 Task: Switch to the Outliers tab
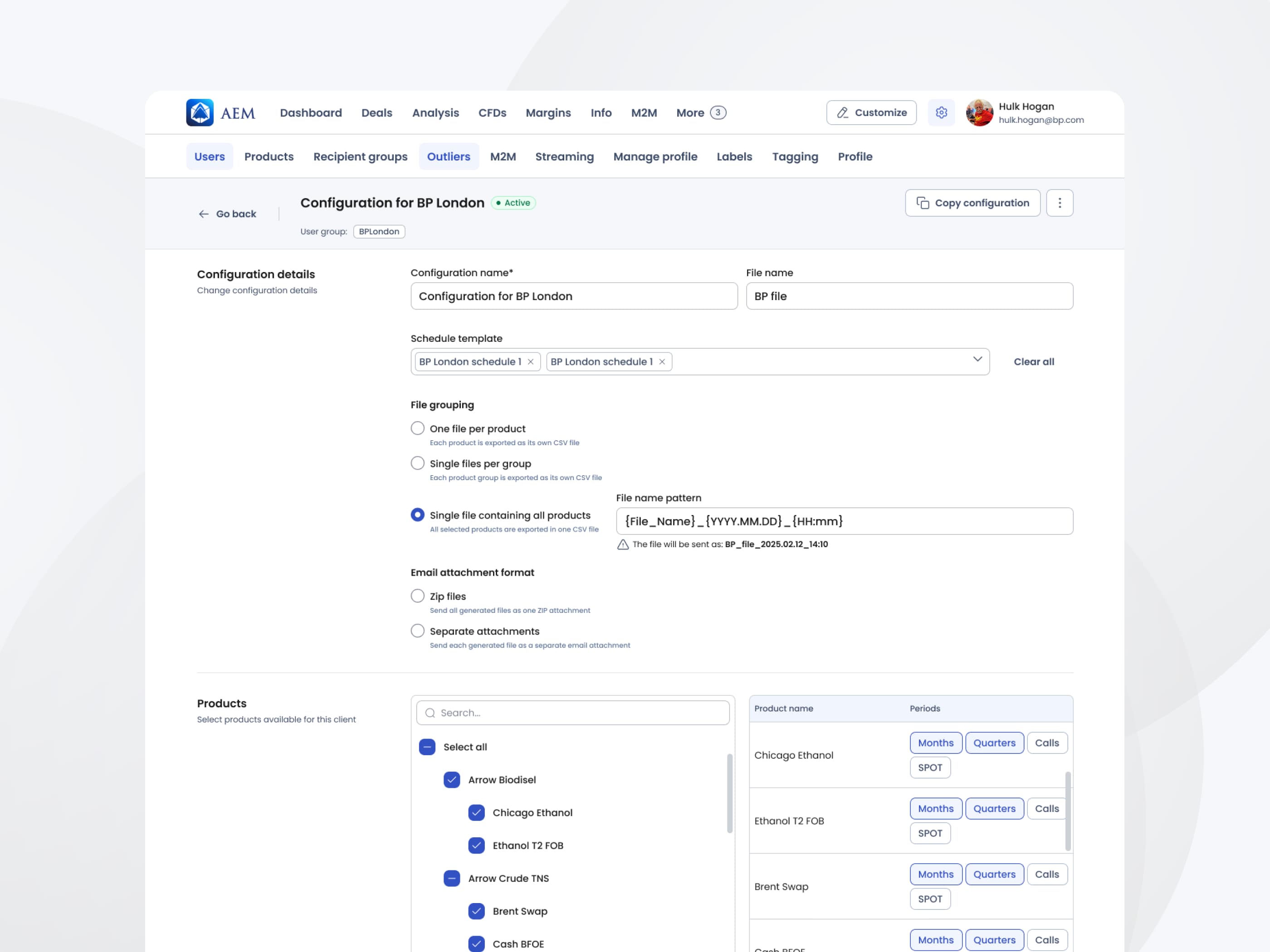pyautogui.click(x=449, y=157)
